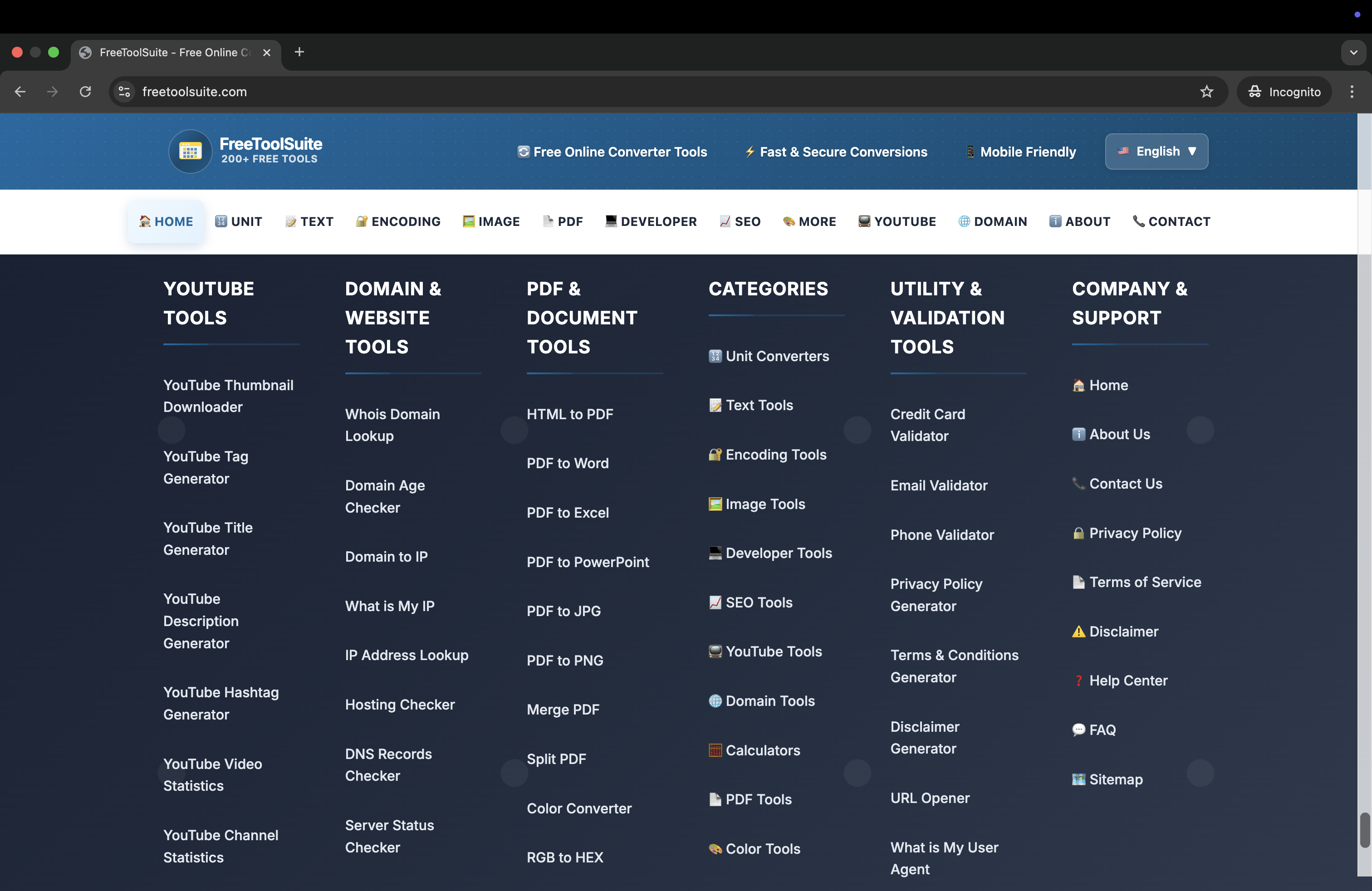This screenshot has width=1372, height=891.
Task: Open the YouTube Thumbnail Downloader link
Action: [x=228, y=396]
